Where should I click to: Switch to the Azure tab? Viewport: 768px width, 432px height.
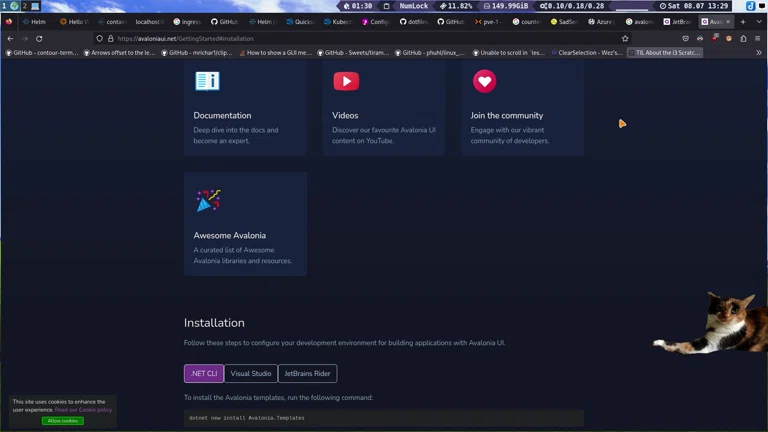[601, 22]
